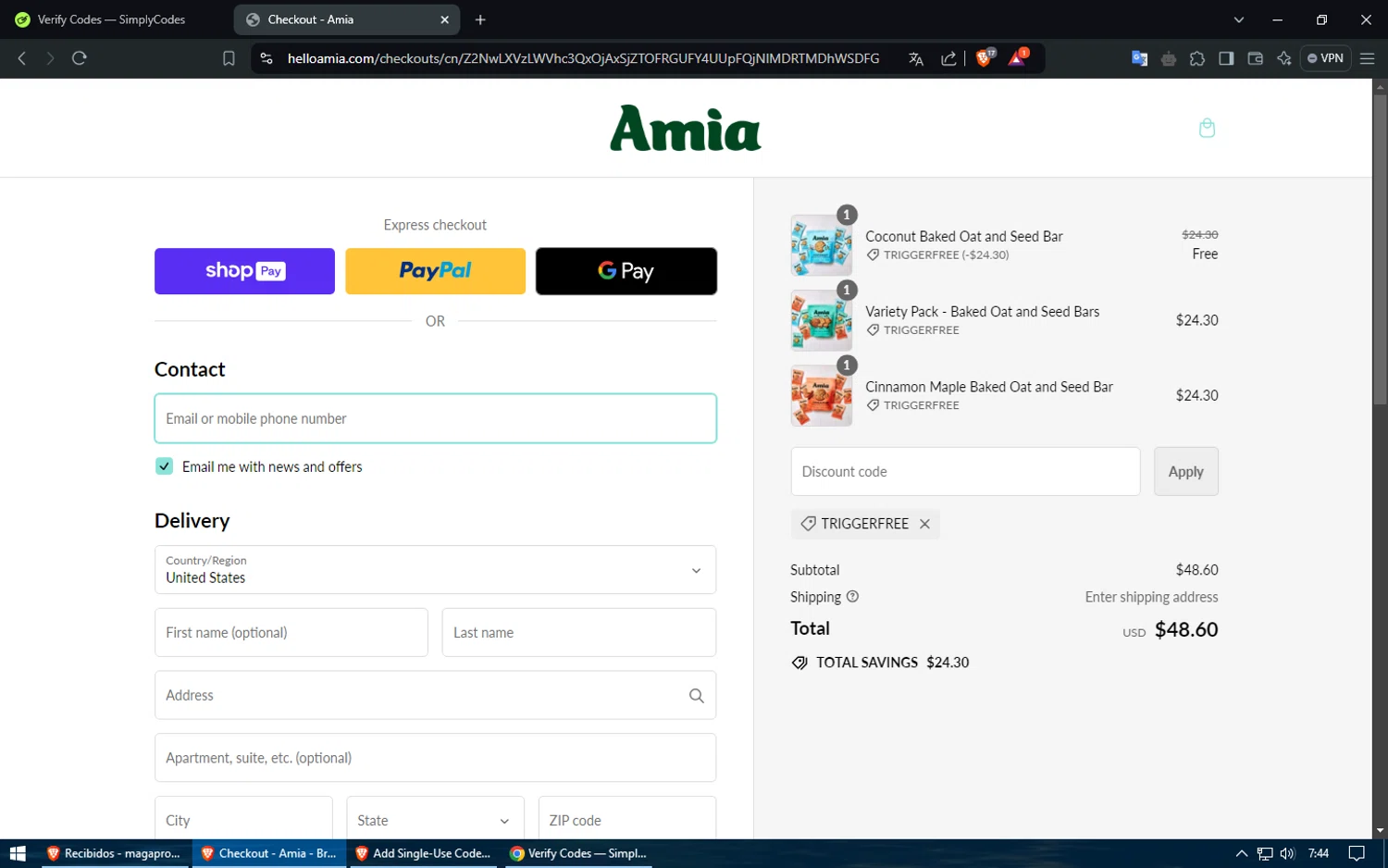The width and height of the screenshot is (1388, 868).
Task: Switch to Recibidos taskbar window
Action: click(x=114, y=853)
